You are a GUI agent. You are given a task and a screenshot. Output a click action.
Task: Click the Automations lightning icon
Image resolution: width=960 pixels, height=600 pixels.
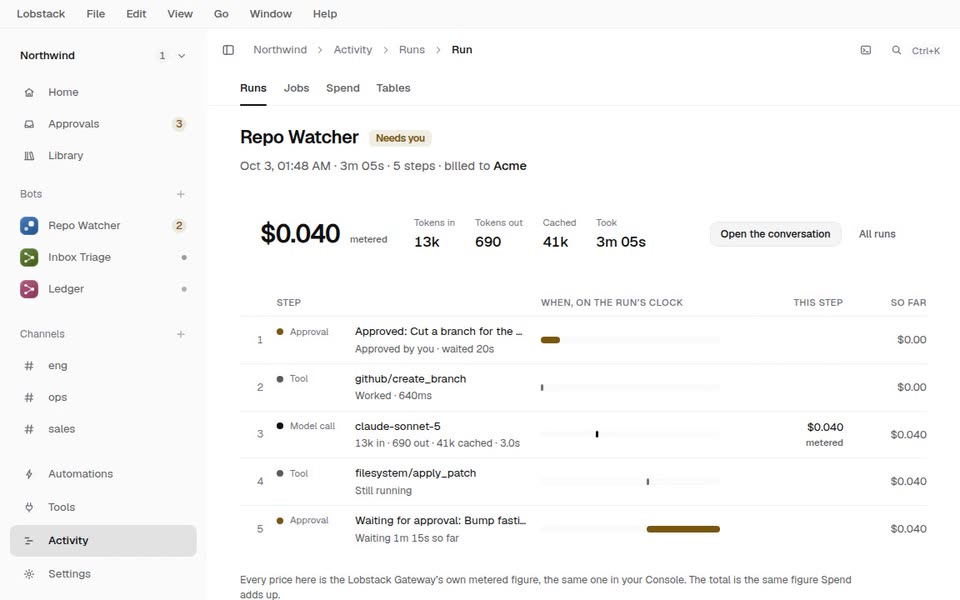click(29, 474)
